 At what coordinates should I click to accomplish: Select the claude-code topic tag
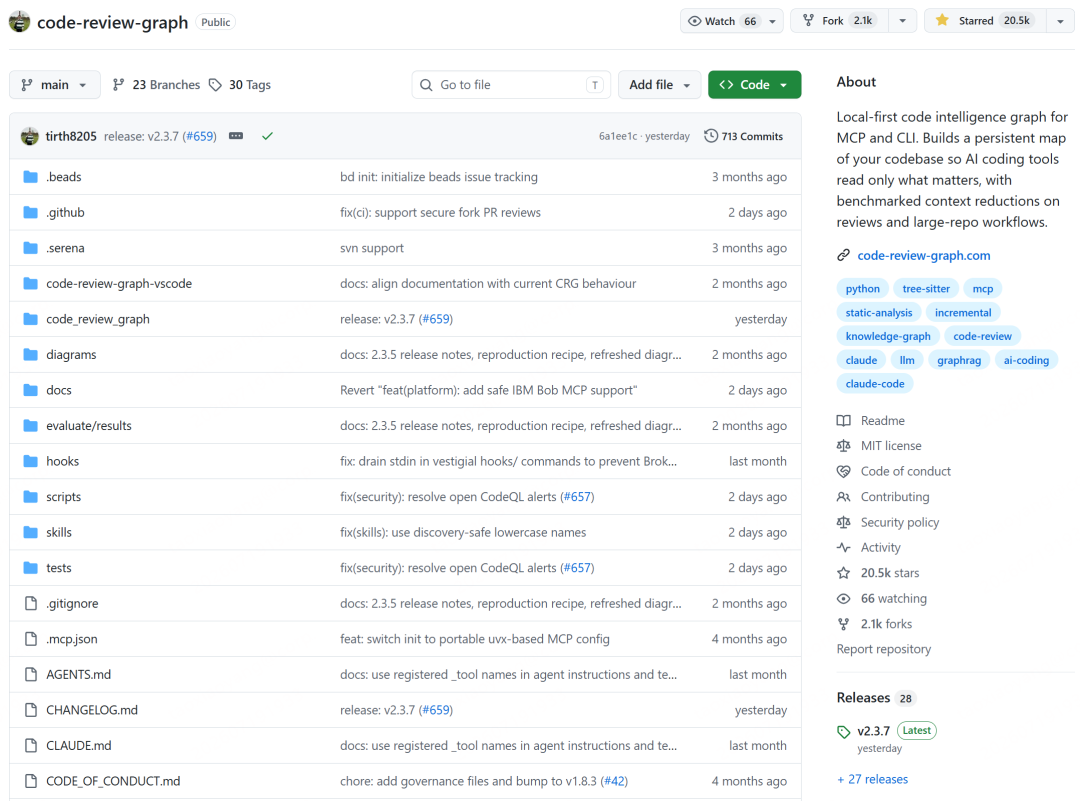click(875, 384)
